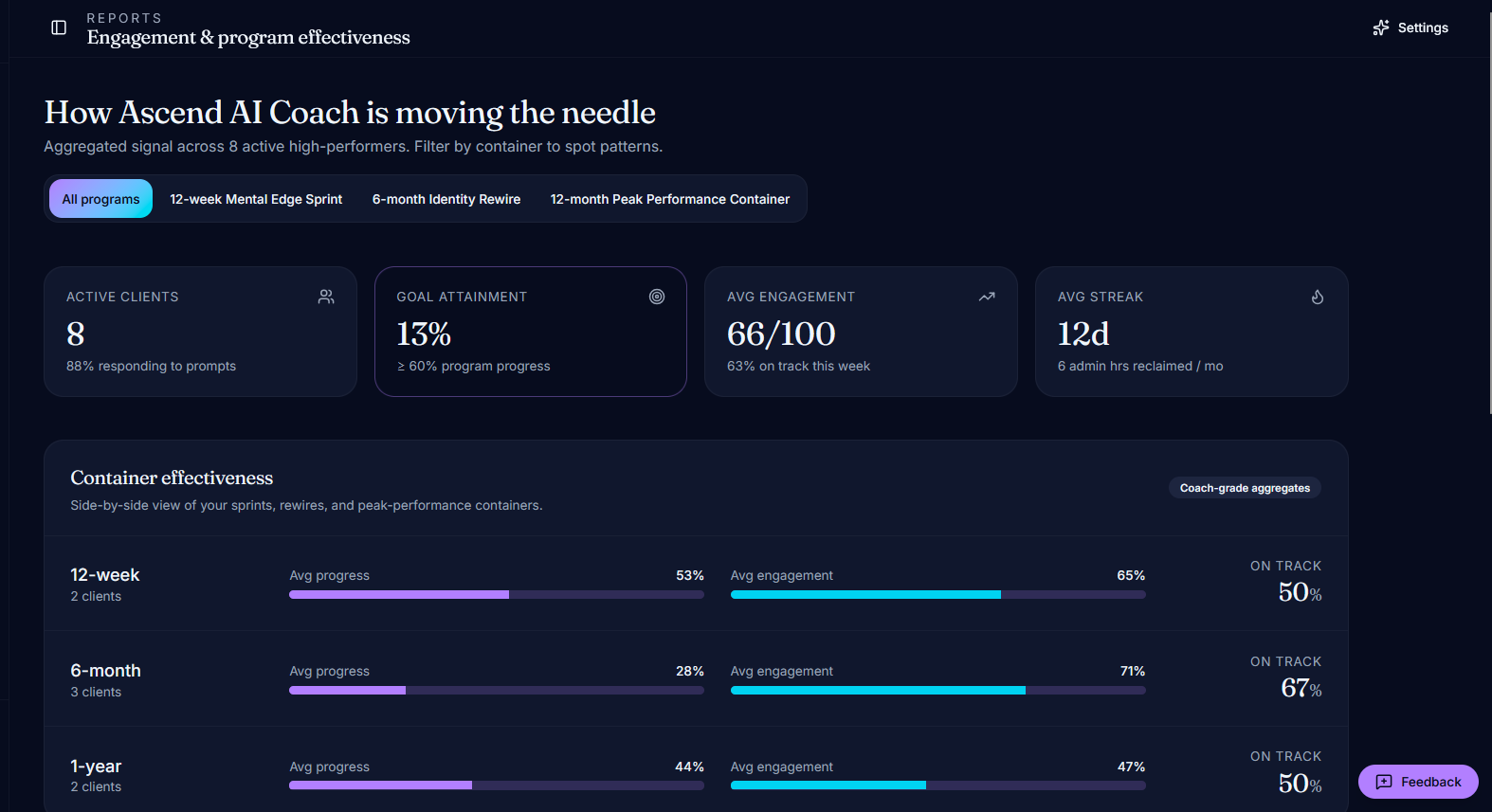Toggle the sidebar panel icon
This screenshot has width=1492, height=812.
click(59, 27)
